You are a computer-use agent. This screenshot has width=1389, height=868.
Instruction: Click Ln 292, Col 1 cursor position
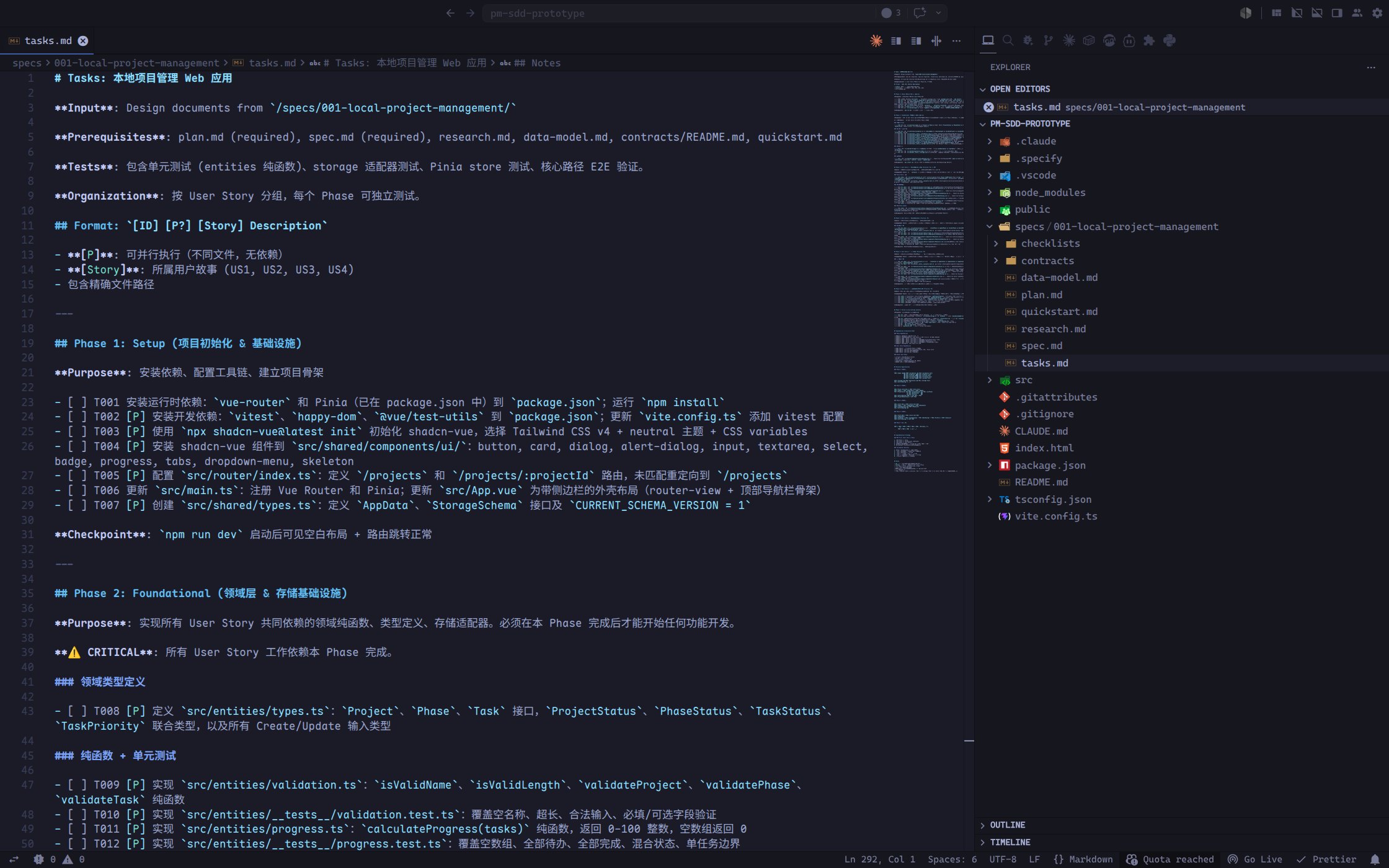(879, 859)
